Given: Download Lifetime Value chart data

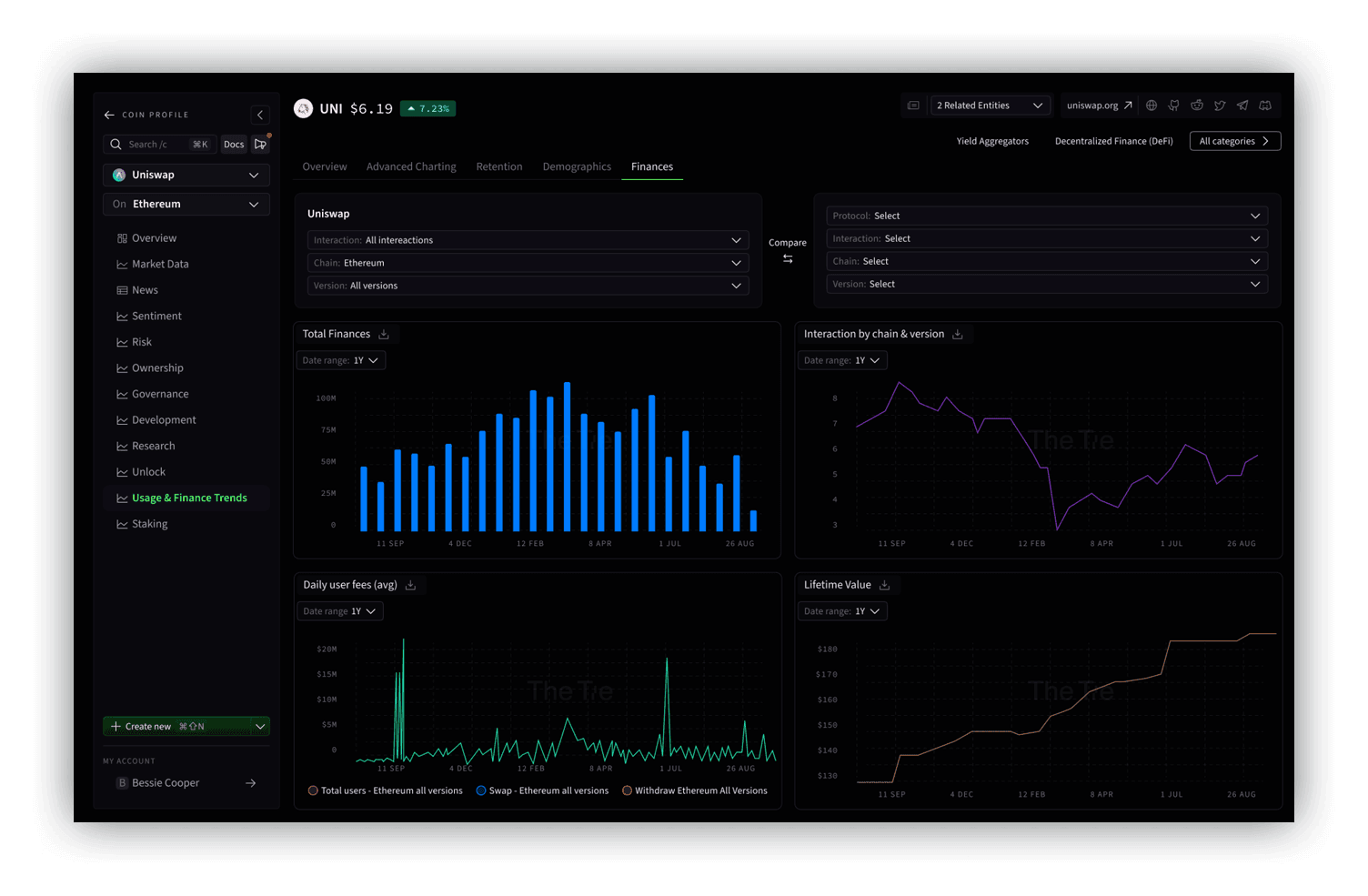Looking at the screenshot, I should (x=884, y=586).
